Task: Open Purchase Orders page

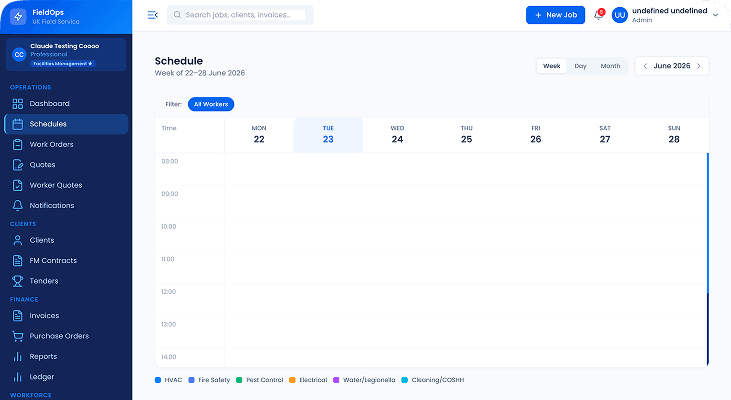Action: tap(66, 336)
